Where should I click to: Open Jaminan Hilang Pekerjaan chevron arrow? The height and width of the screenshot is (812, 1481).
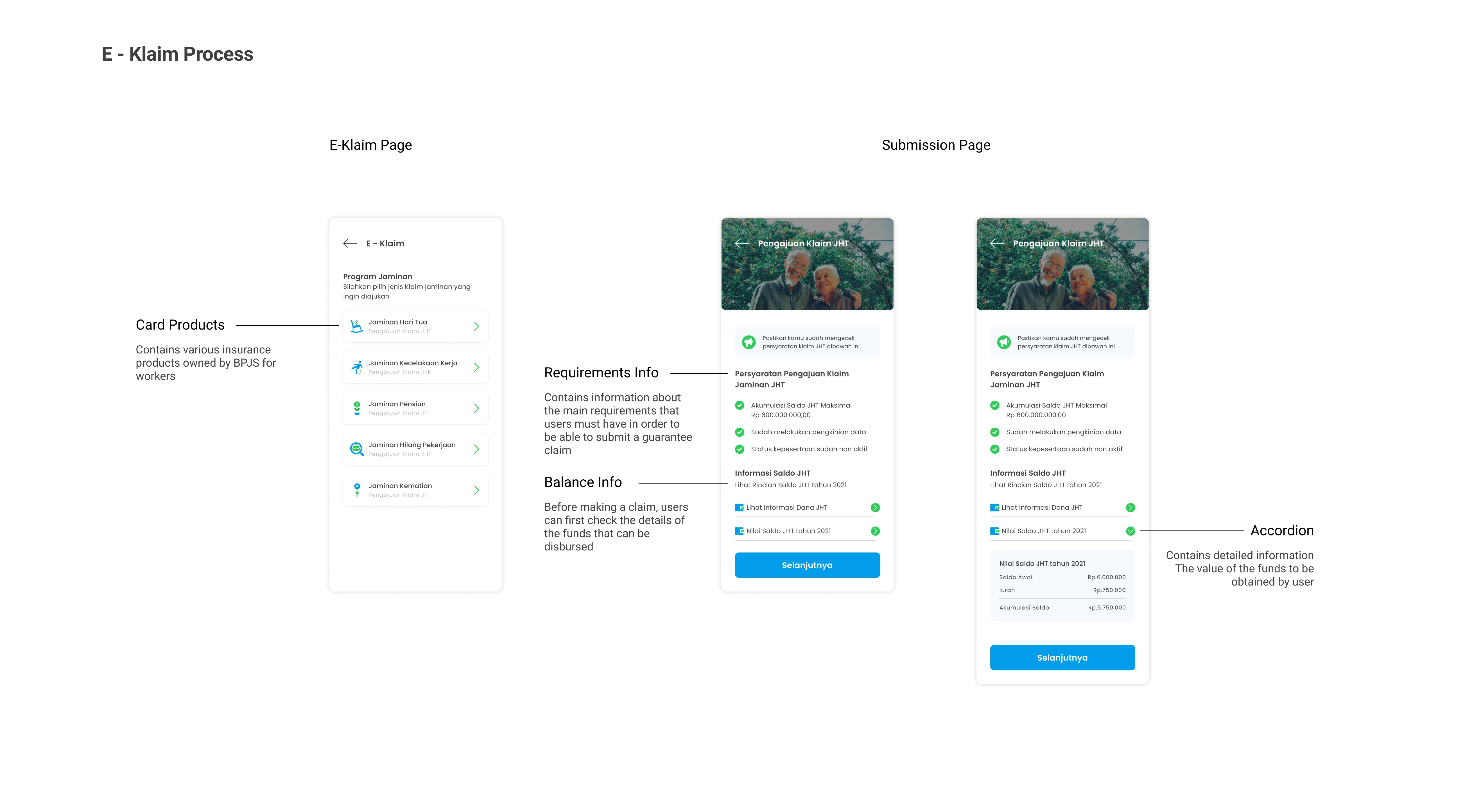[x=477, y=449]
